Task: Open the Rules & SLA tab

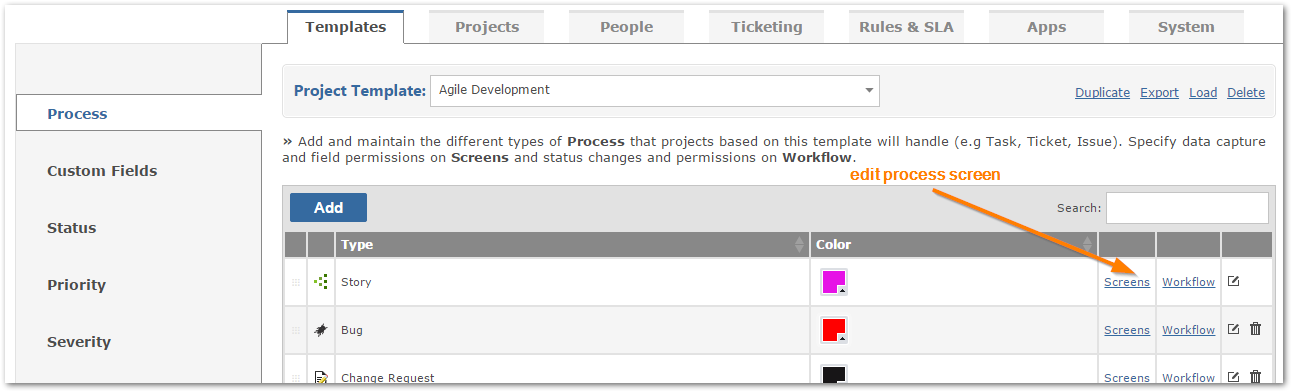Action: pyautogui.click(x=906, y=27)
